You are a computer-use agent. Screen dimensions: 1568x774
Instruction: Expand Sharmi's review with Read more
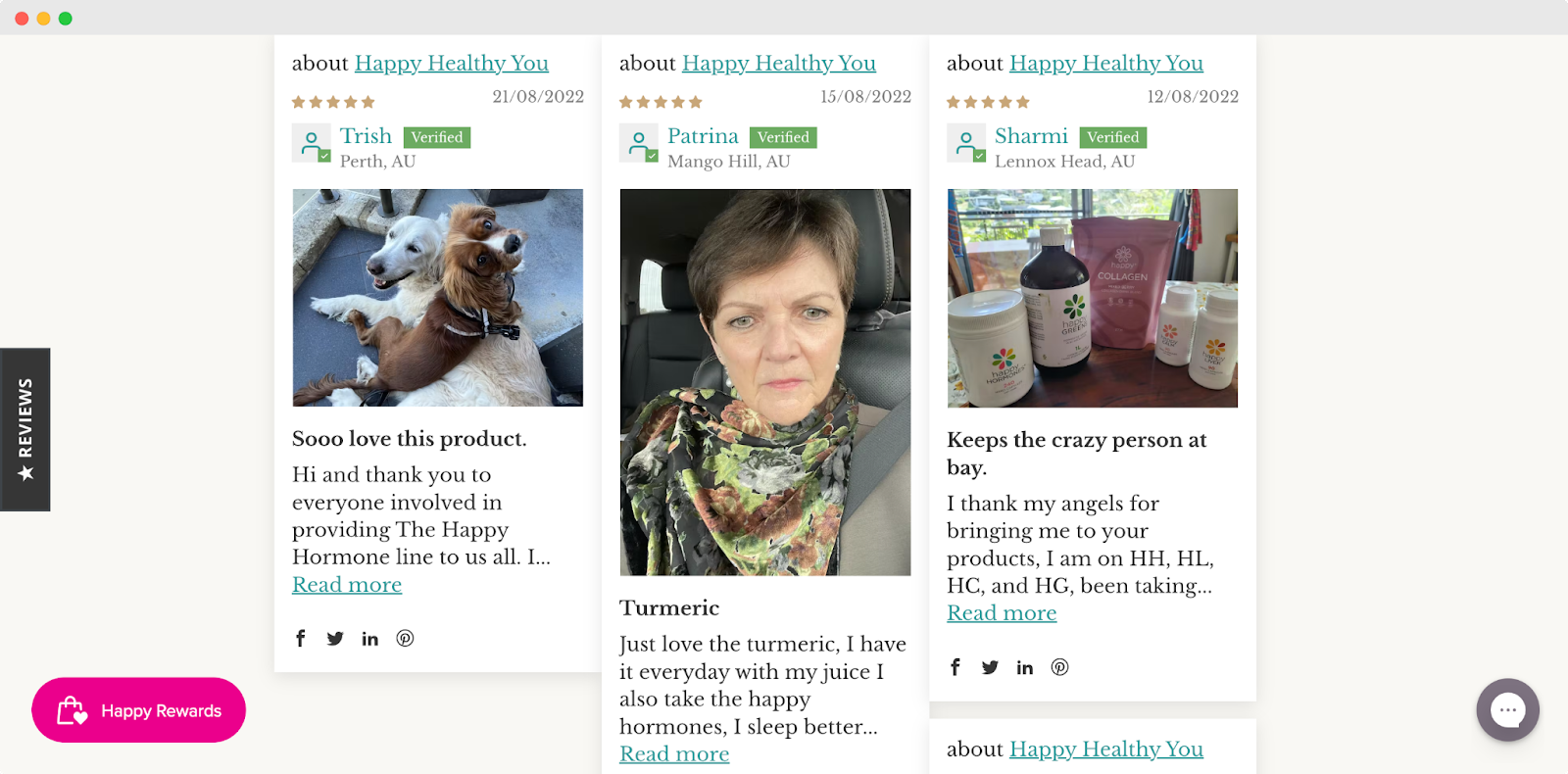[1002, 613]
